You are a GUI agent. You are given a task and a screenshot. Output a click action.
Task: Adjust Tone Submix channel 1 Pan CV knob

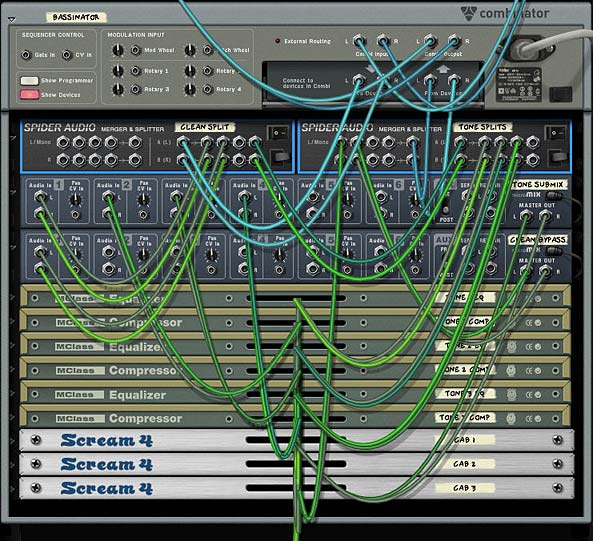click(x=76, y=199)
